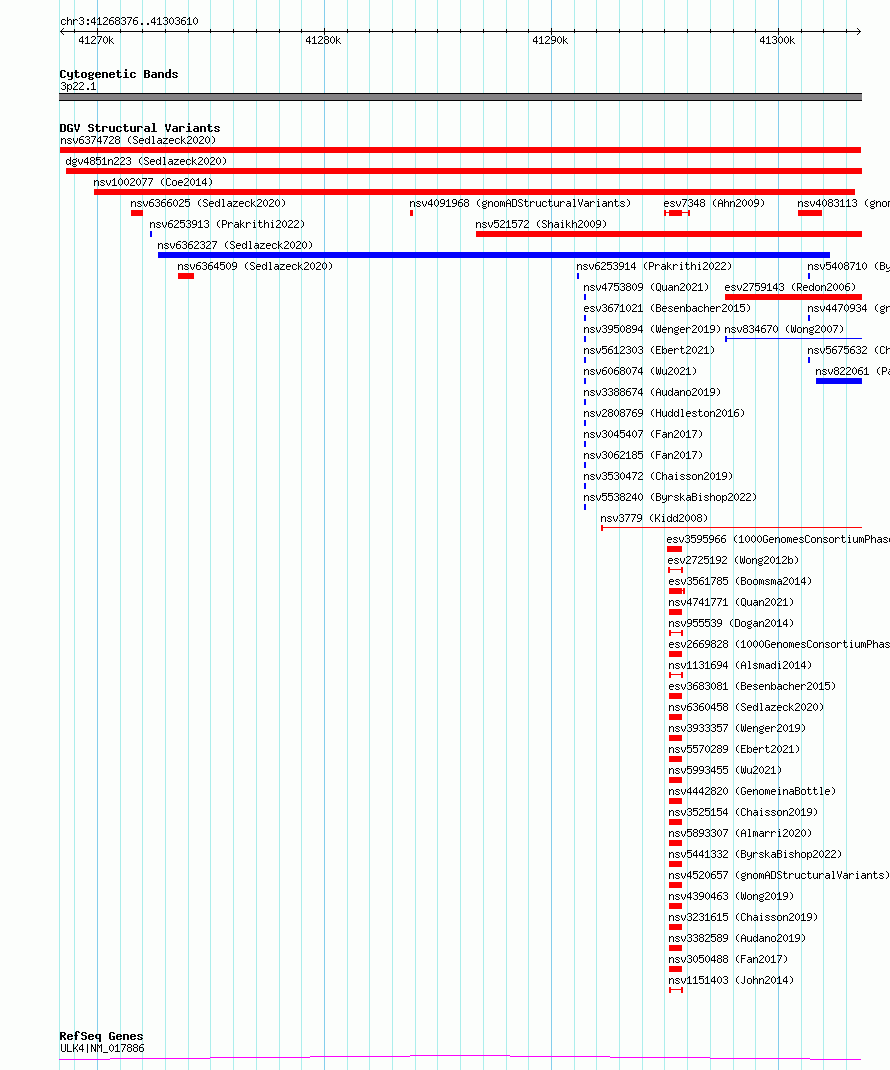The width and height of the screenshot is (890, 1070).
Task: Open nsv6253914 (Prakrithi2022) variant label
Action: tap(654, 266)
